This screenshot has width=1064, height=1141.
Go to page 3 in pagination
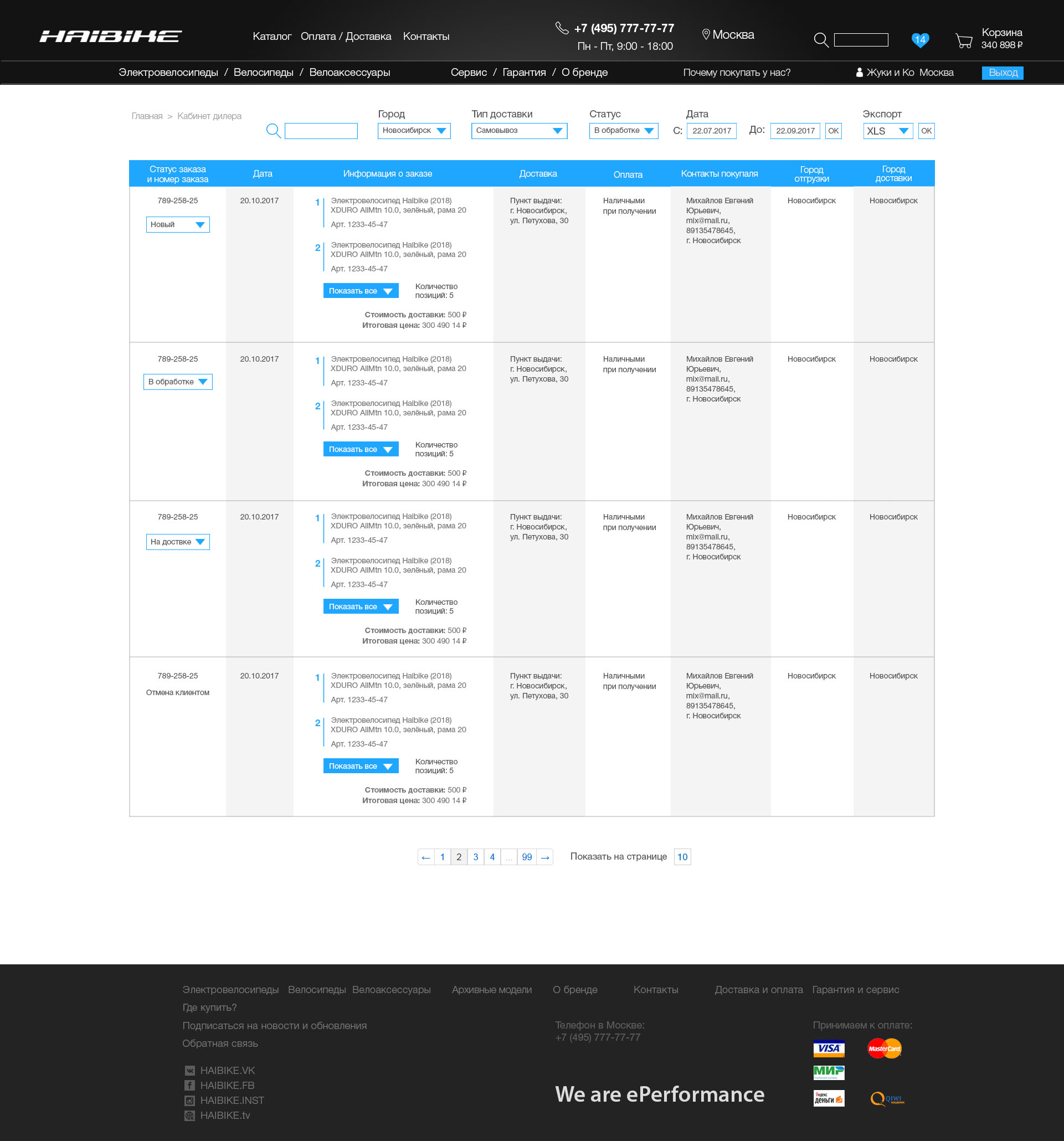(476, 857)
